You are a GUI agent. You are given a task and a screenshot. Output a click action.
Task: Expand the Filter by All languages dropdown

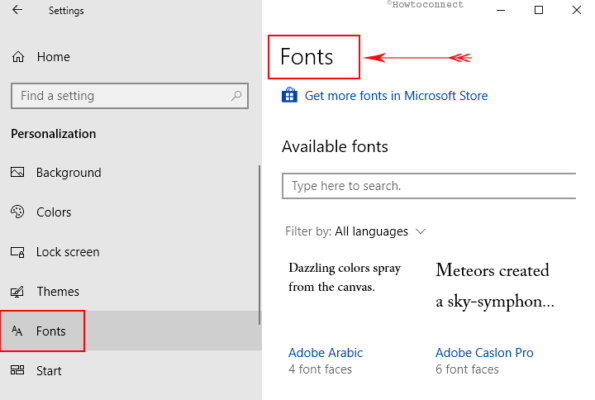(356, 231)
